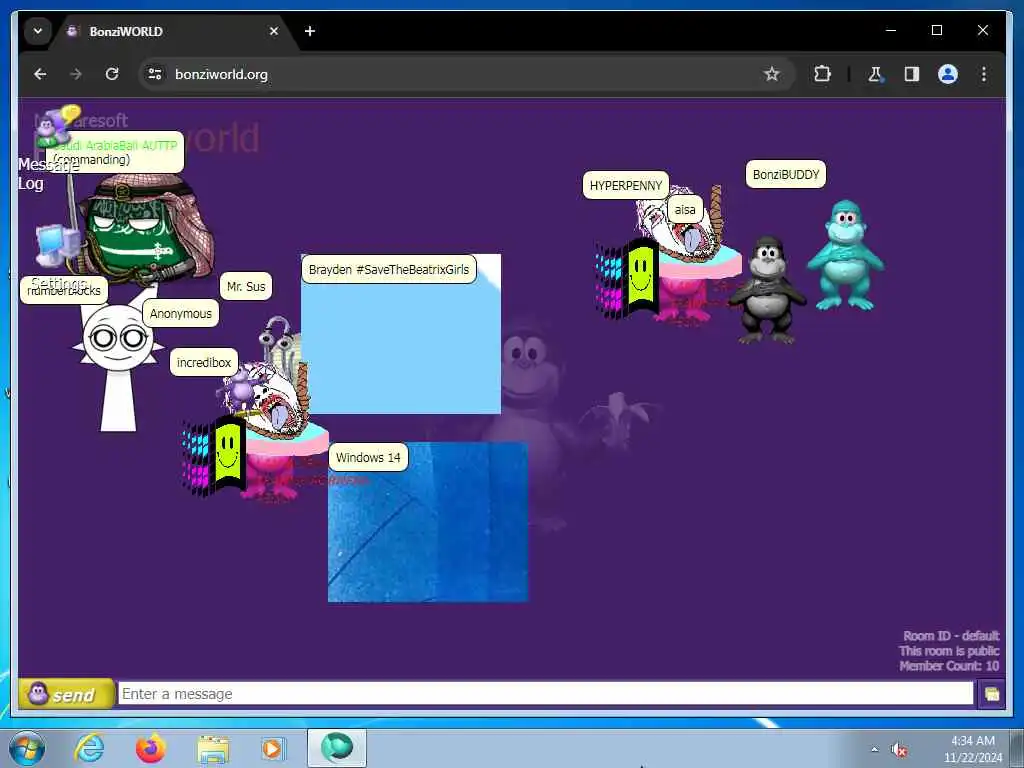Viewport: 1024px width, 768px height.
Task: Show hidden system tray icons
Action: (874, 750)
